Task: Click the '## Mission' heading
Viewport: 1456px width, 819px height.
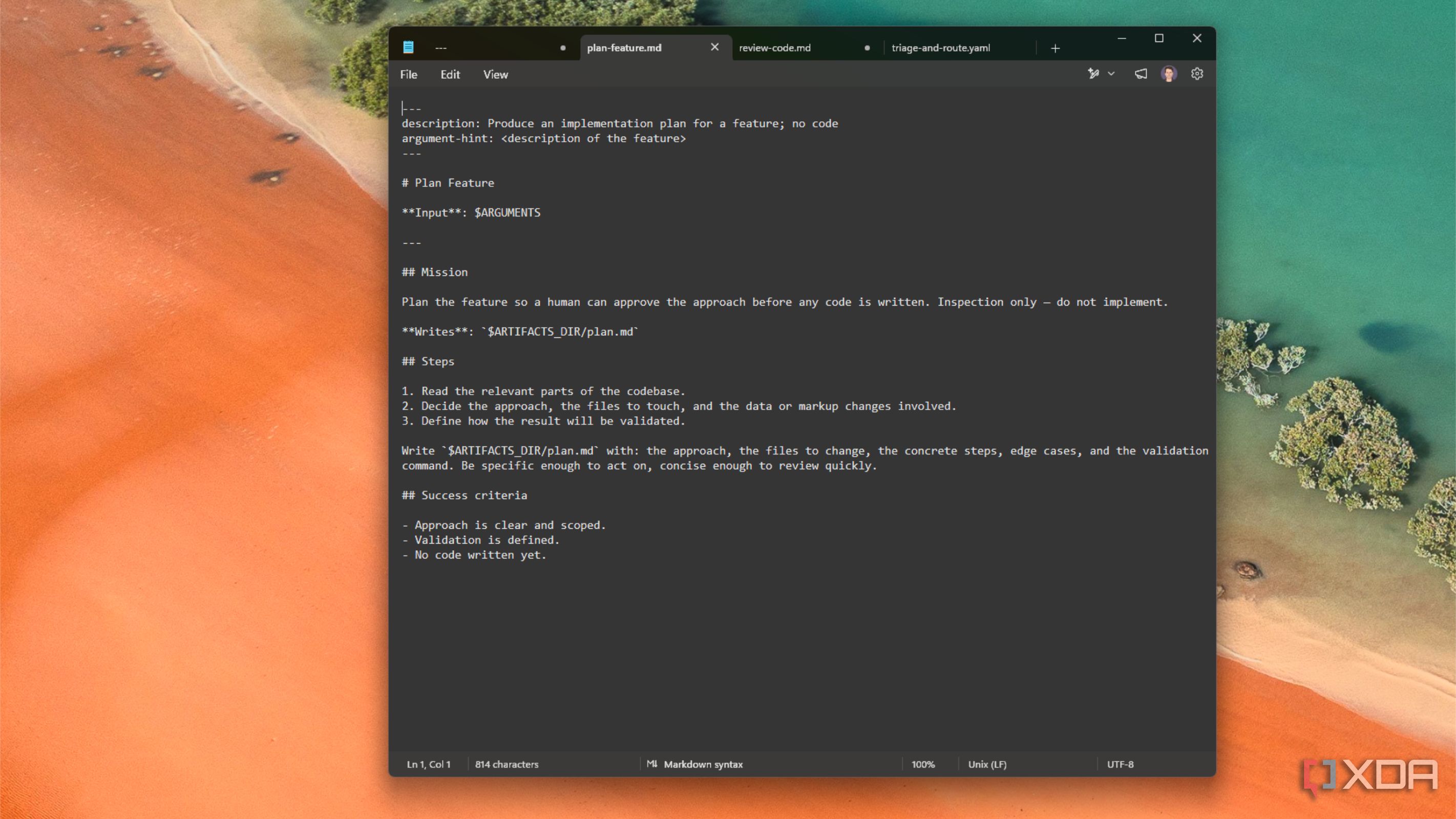Action: click(435, 272)
